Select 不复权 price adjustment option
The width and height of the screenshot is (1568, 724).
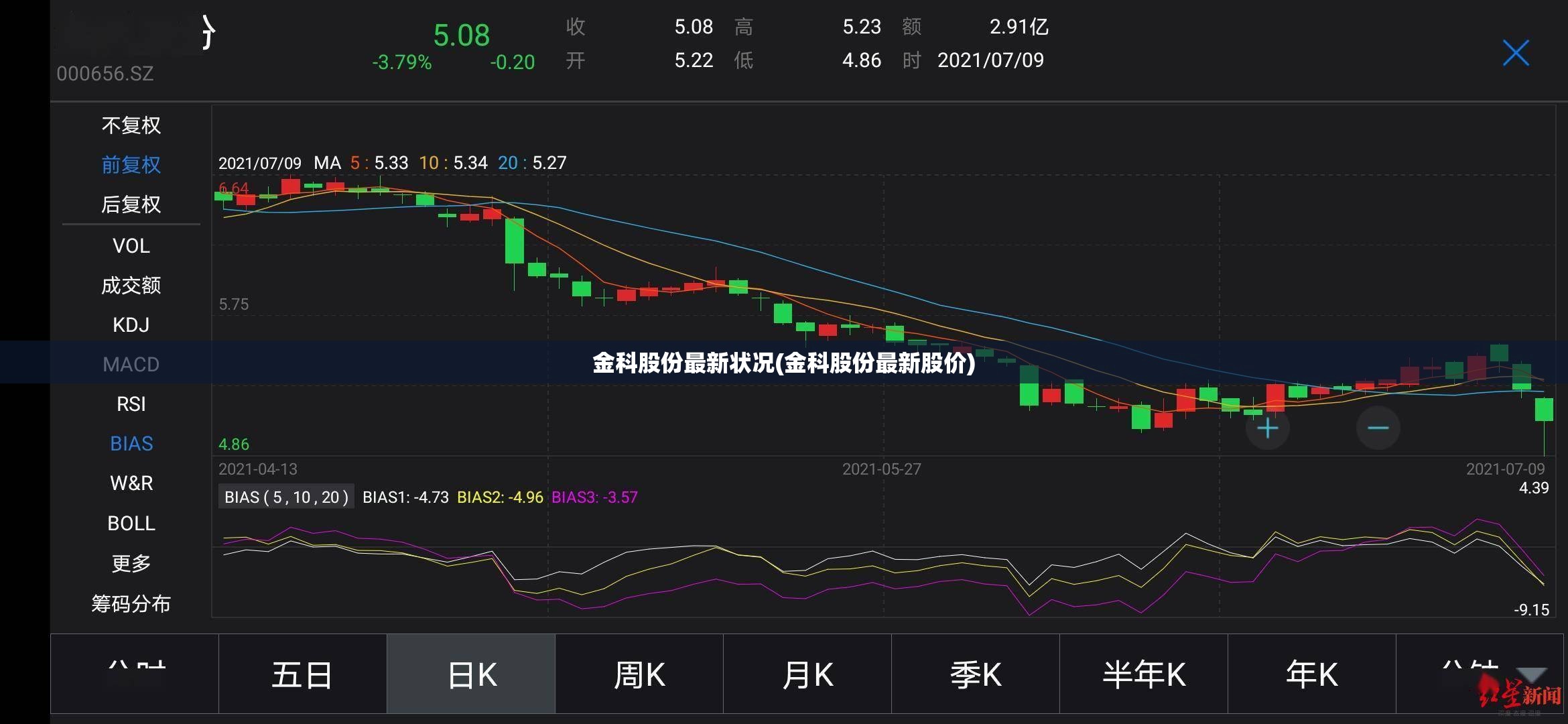(x=131, y=125)
